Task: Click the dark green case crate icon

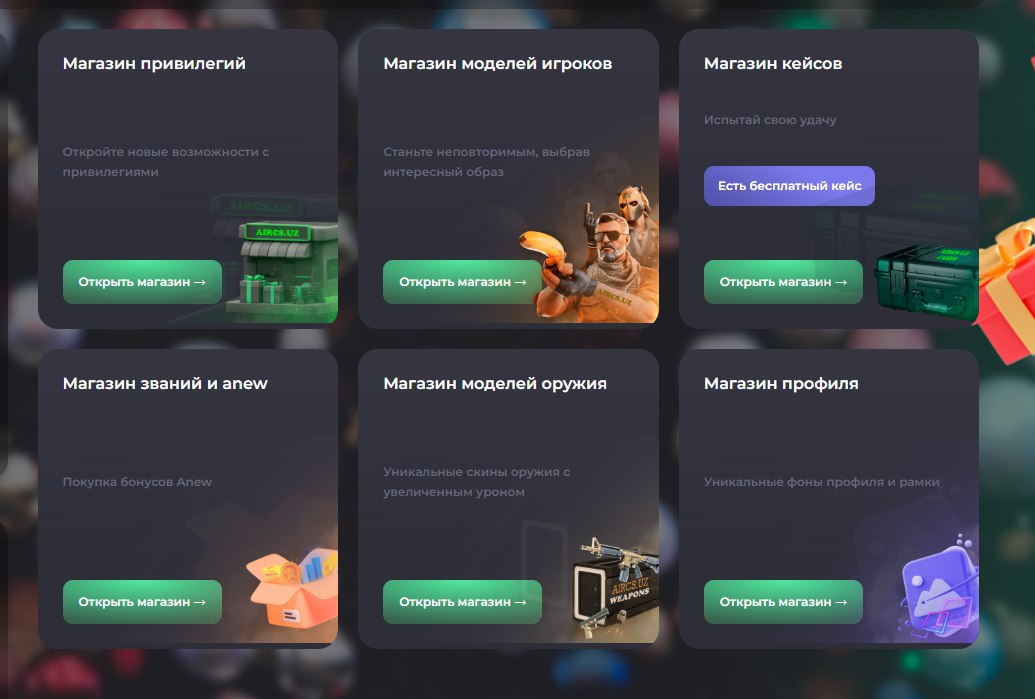Action: tap(927, 283)
